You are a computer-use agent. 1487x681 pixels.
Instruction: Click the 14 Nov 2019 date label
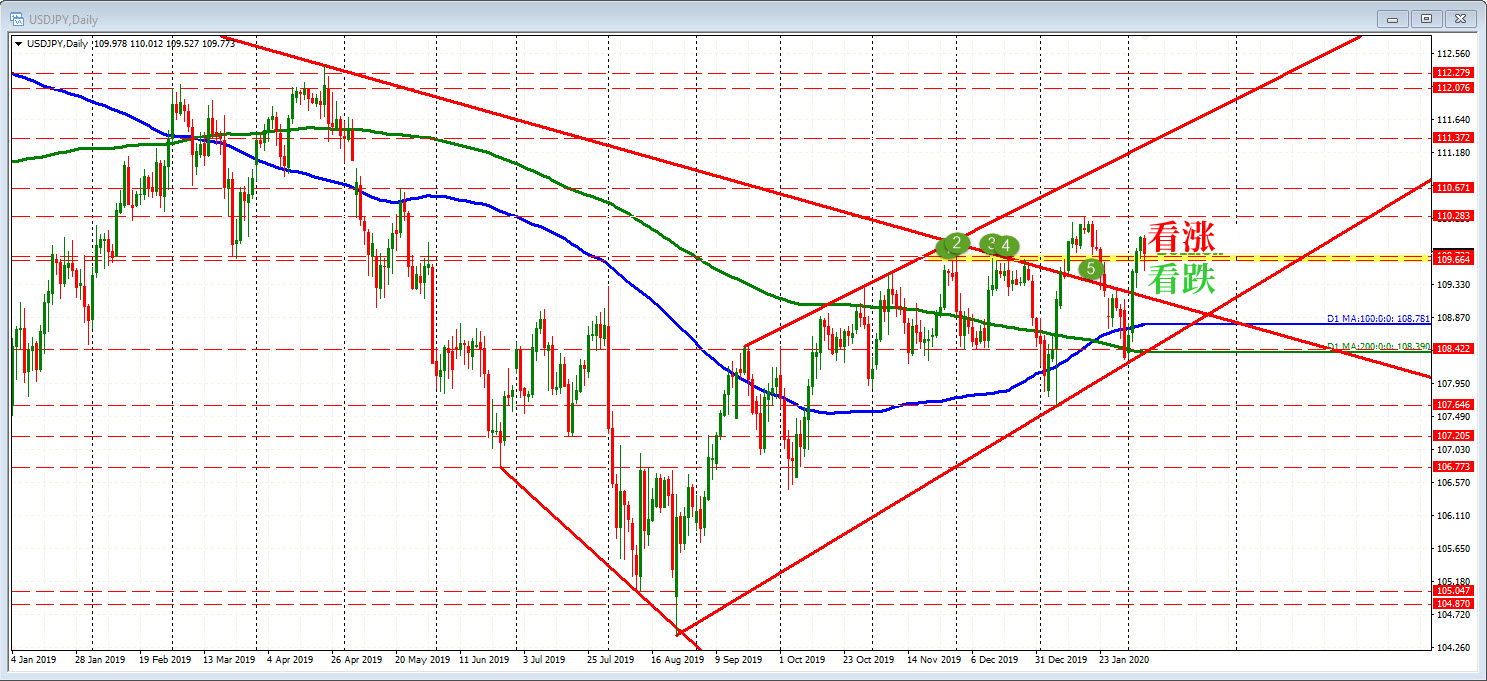[x=934, y=660]
